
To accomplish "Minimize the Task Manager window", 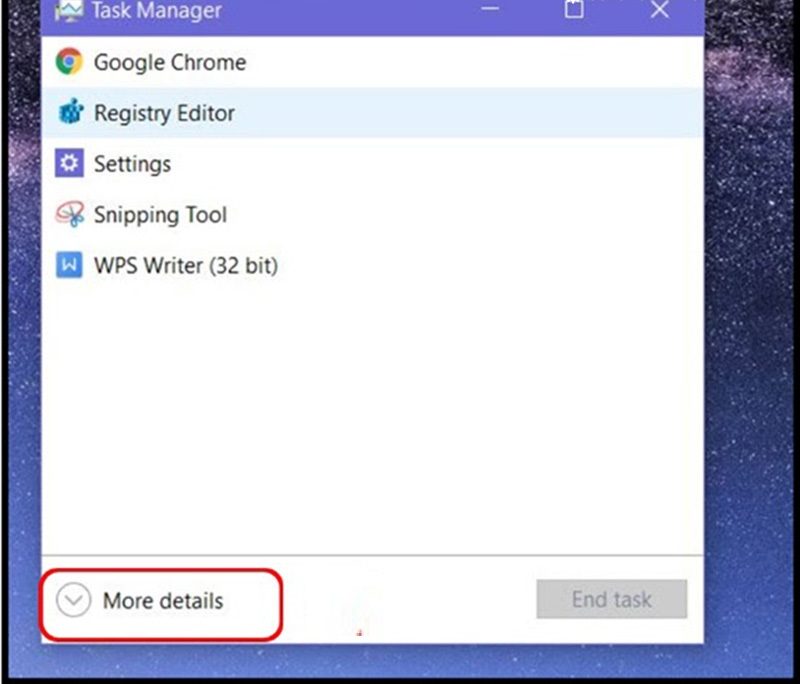I will click(x=490, y=9).
